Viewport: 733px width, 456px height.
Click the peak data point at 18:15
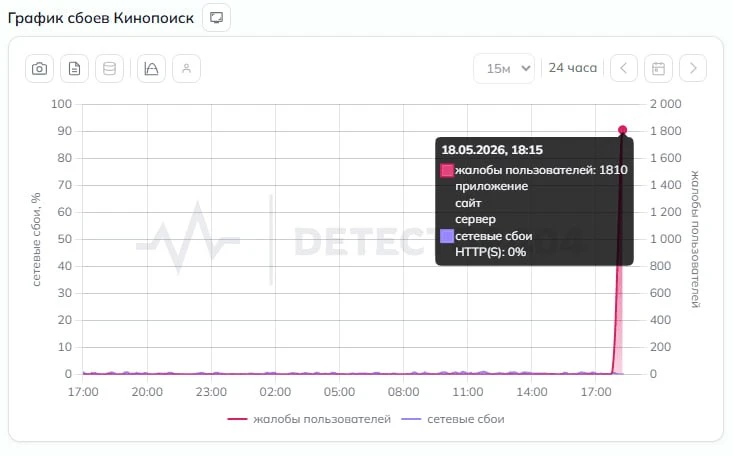[x=622, y=130]
